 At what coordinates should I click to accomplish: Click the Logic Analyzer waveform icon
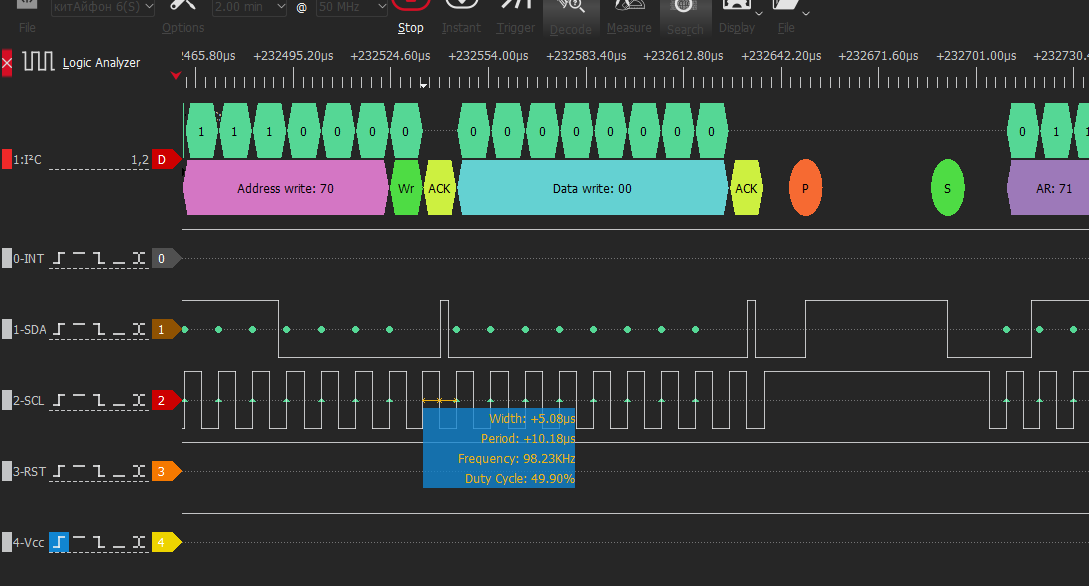tap(40, 62)
